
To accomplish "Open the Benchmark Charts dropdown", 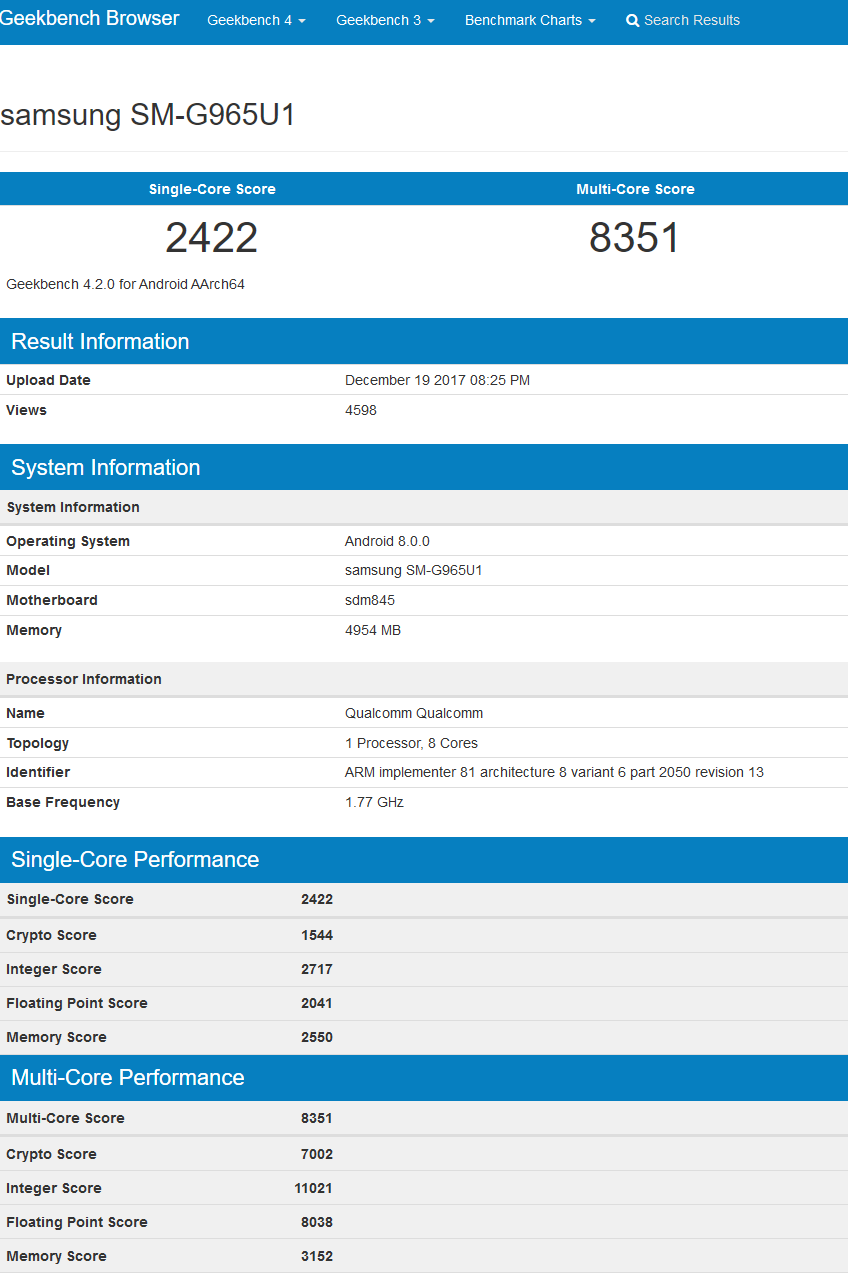I will point(530,20).
